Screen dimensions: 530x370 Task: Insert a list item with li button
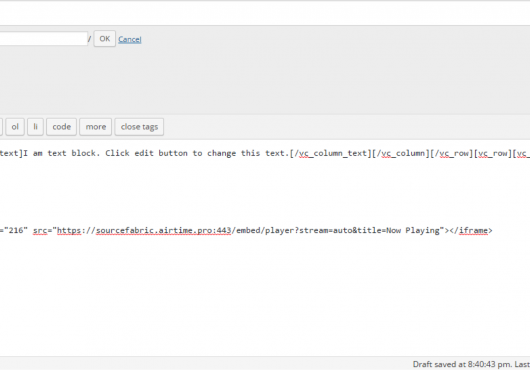(x=35, y=127)
